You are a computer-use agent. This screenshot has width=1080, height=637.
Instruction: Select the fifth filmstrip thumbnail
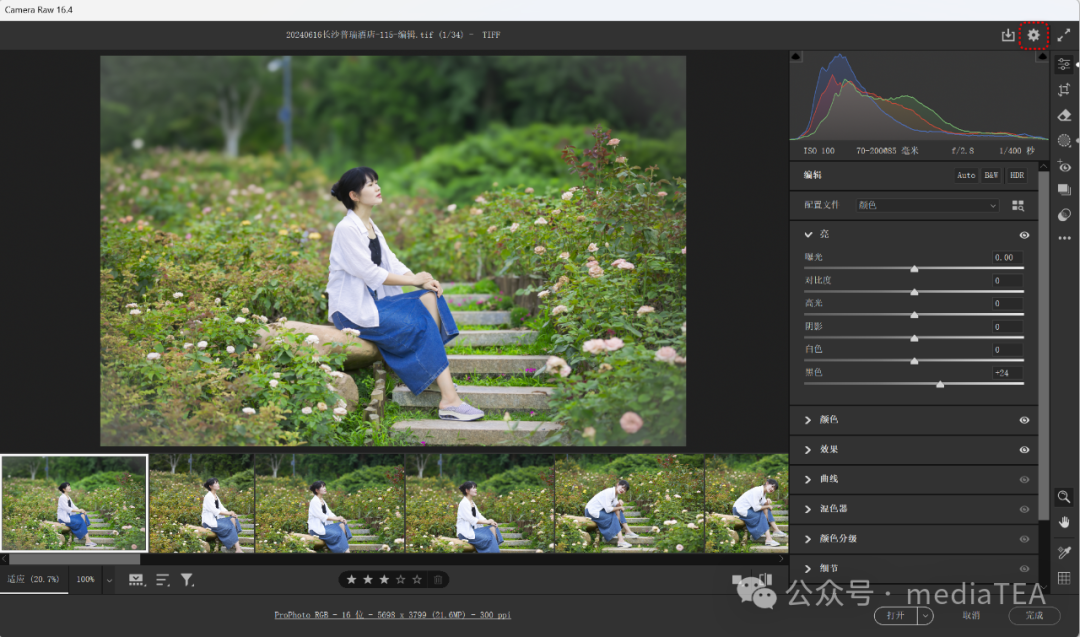[x=630, y=503]
